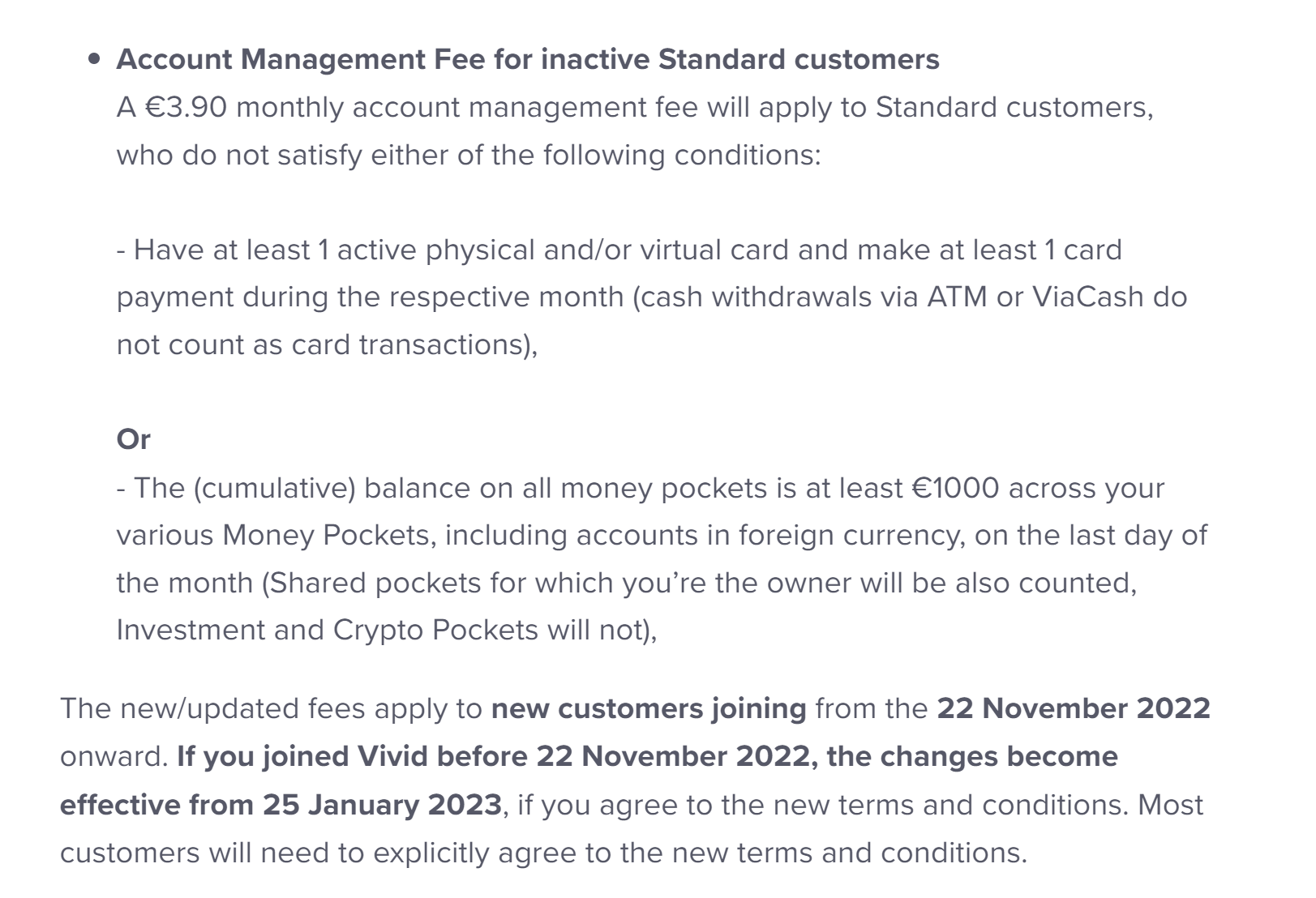Click the word "ATM"
Screen dimensions: 1316x898
[957, 297]
